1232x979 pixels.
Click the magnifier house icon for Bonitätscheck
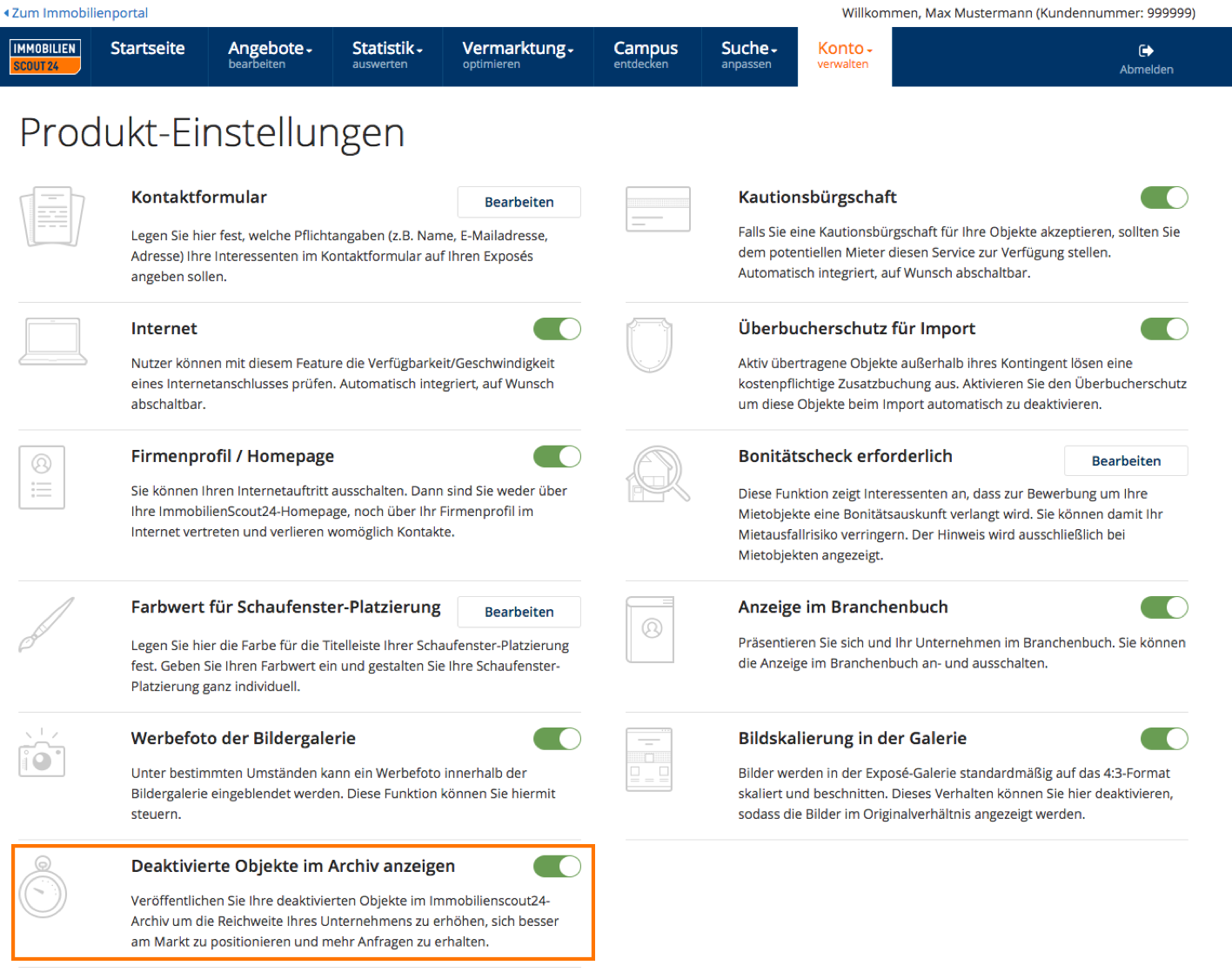[x=658, y=474]
